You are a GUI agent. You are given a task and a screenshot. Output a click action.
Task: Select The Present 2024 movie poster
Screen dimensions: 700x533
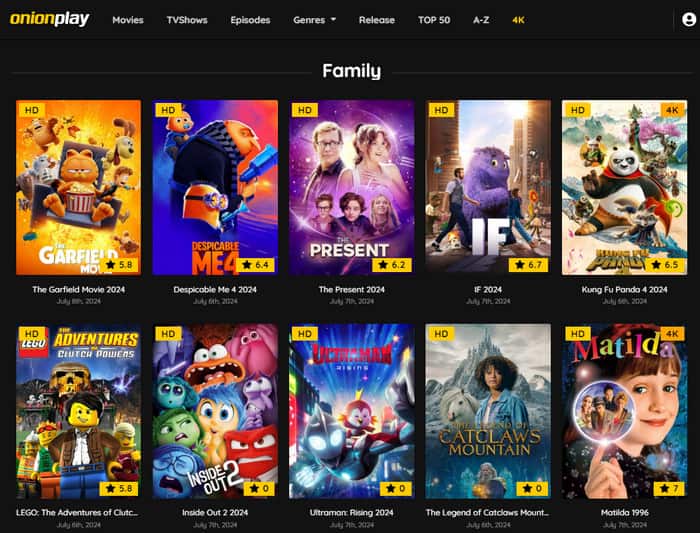[x=352, y=187]
